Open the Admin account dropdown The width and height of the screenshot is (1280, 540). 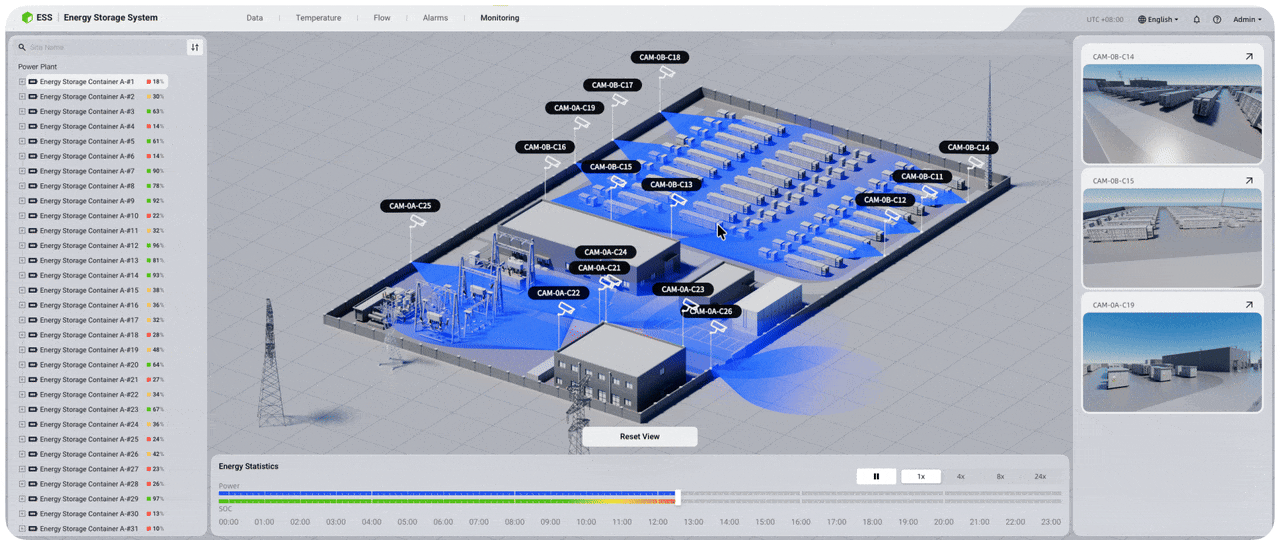click(x=1247, y=19)
